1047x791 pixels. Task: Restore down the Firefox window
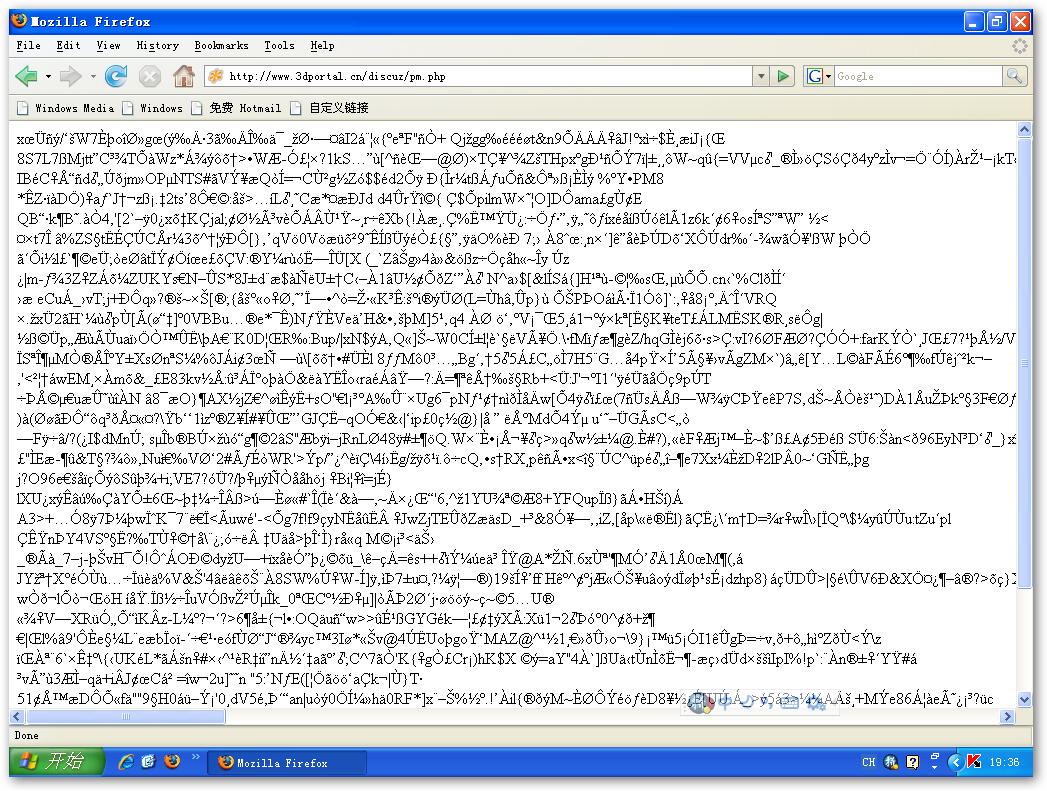(997, 22)
